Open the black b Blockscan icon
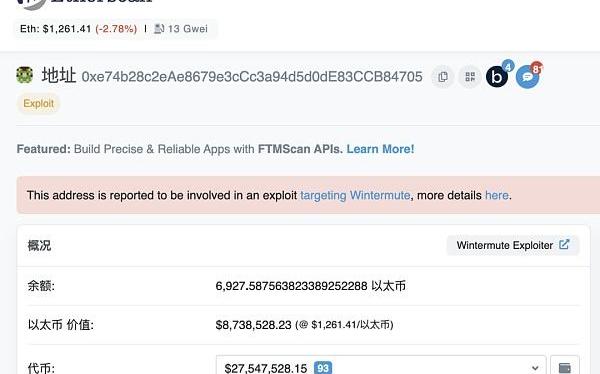This screenshot has height=374, width=600. pyautogui.click(x=497, y=77)
